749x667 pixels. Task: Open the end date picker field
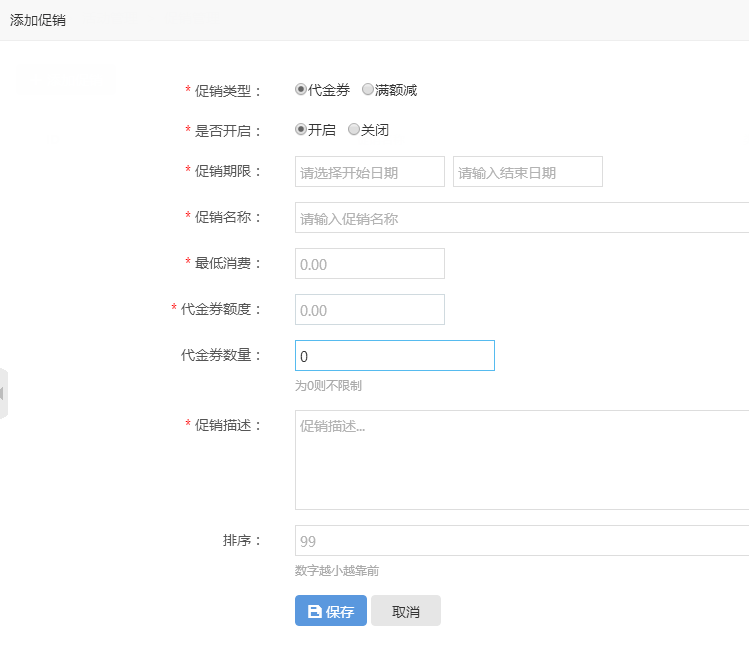pos(528,172)
